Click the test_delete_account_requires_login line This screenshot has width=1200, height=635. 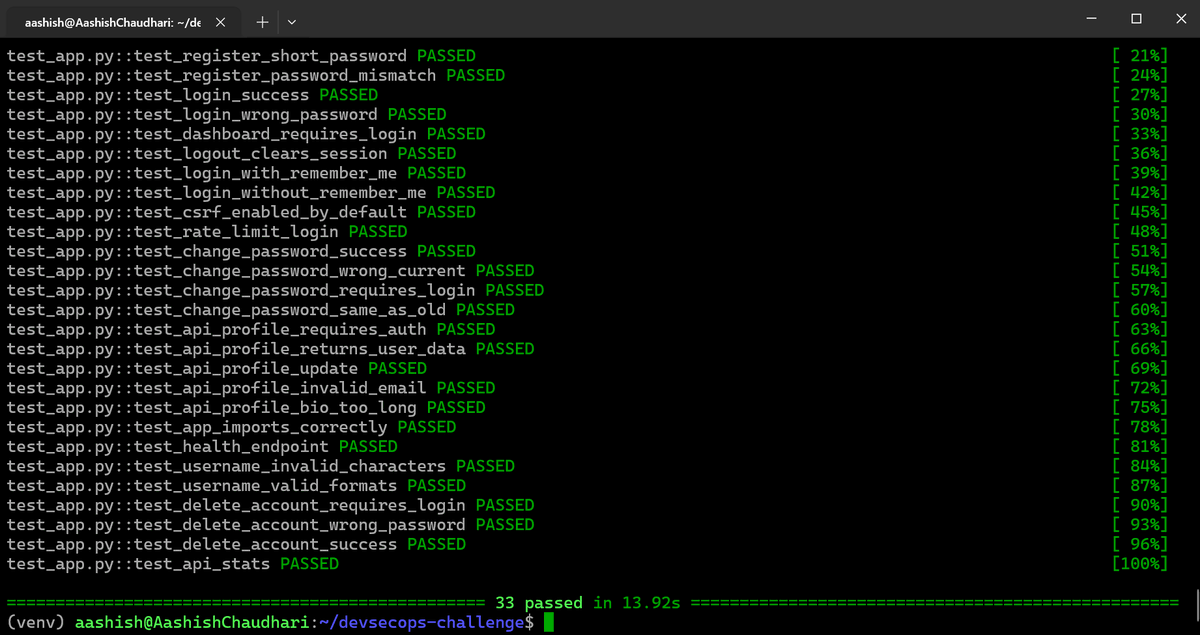pyautogui.click(x=271, y=505)
